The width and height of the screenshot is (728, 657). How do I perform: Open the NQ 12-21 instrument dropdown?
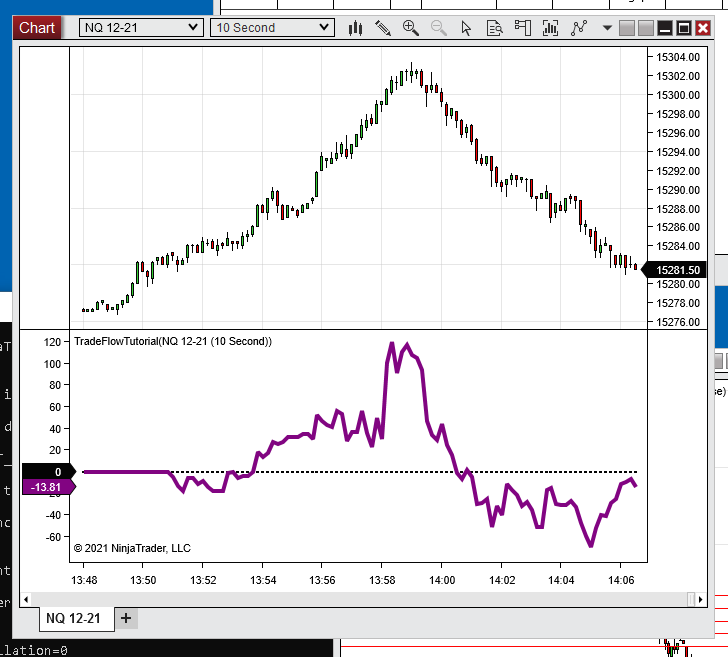(141, 28)
